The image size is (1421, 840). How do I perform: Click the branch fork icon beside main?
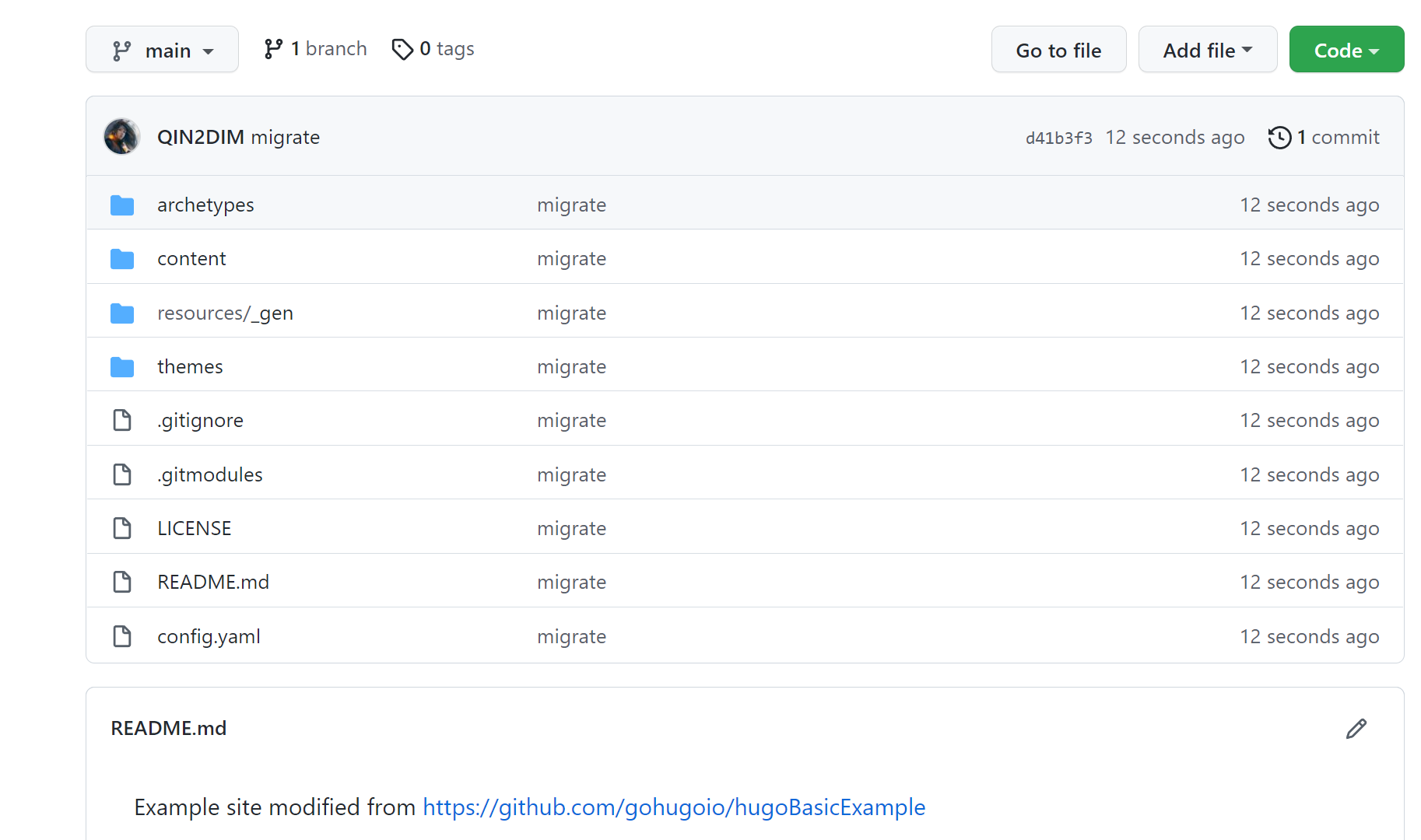(x=274, y=48)
